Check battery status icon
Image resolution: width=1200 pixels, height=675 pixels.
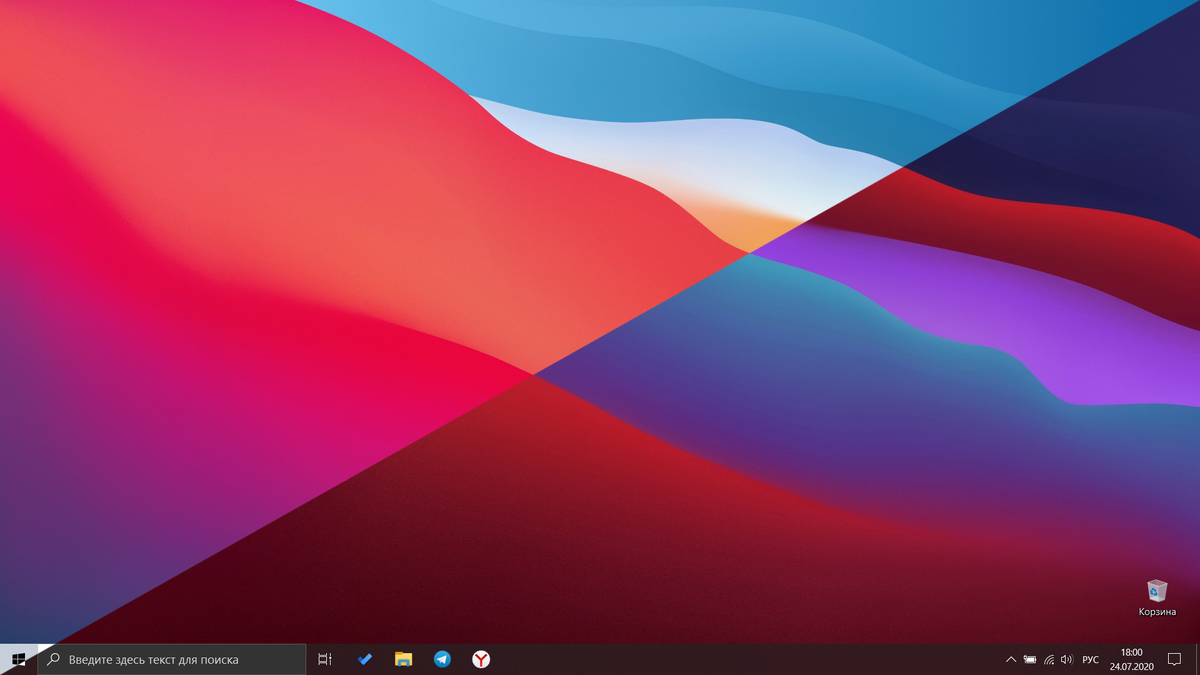(1029, 660)
